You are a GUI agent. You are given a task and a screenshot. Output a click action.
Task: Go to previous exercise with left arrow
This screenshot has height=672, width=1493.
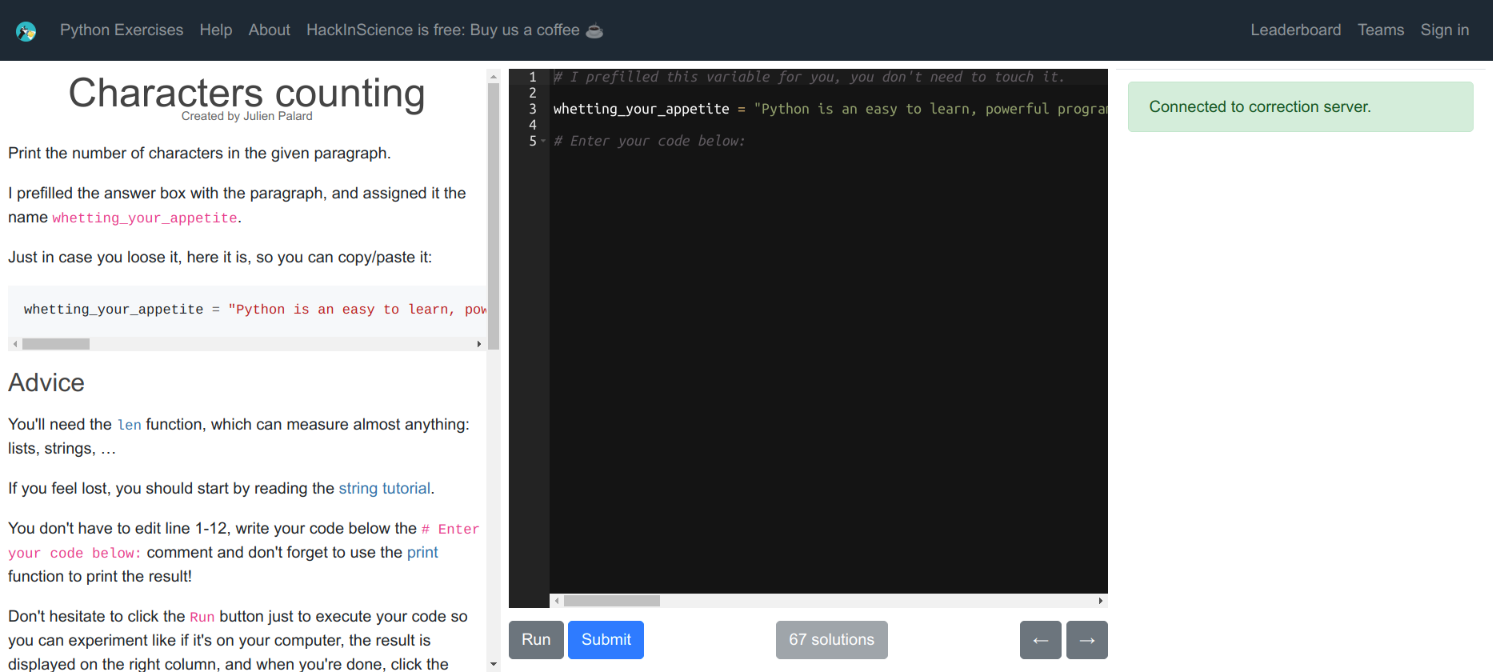(x=1040, y=640)
